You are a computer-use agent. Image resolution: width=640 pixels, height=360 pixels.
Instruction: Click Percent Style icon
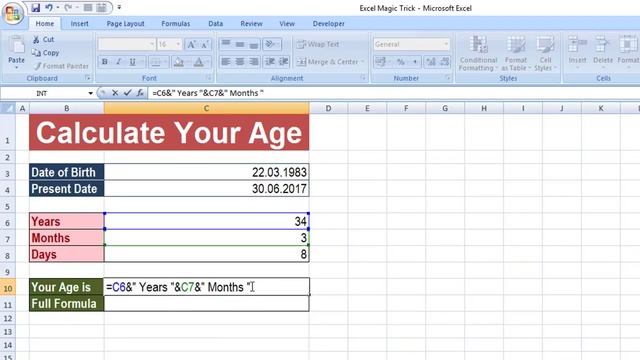pyautogui.click(x=400, y=62)
